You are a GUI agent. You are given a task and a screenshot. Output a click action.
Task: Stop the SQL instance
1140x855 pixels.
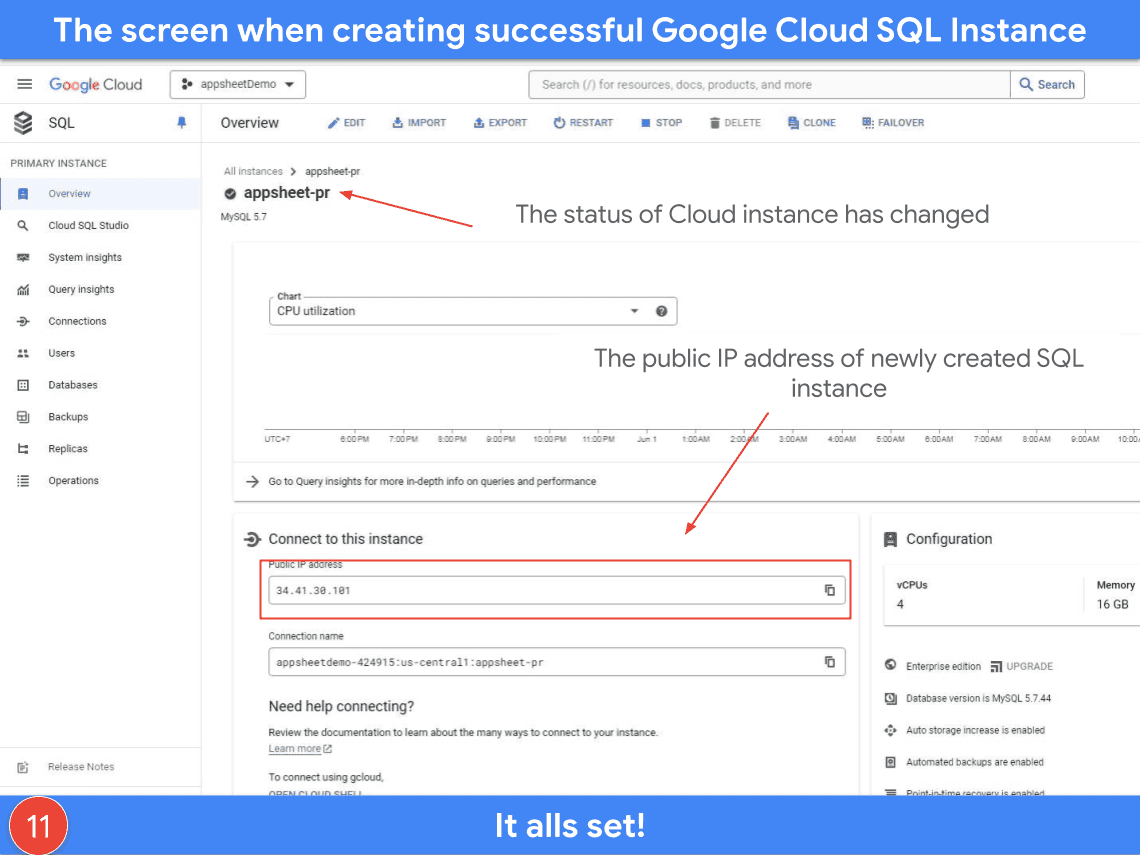[x=661, y=123]
